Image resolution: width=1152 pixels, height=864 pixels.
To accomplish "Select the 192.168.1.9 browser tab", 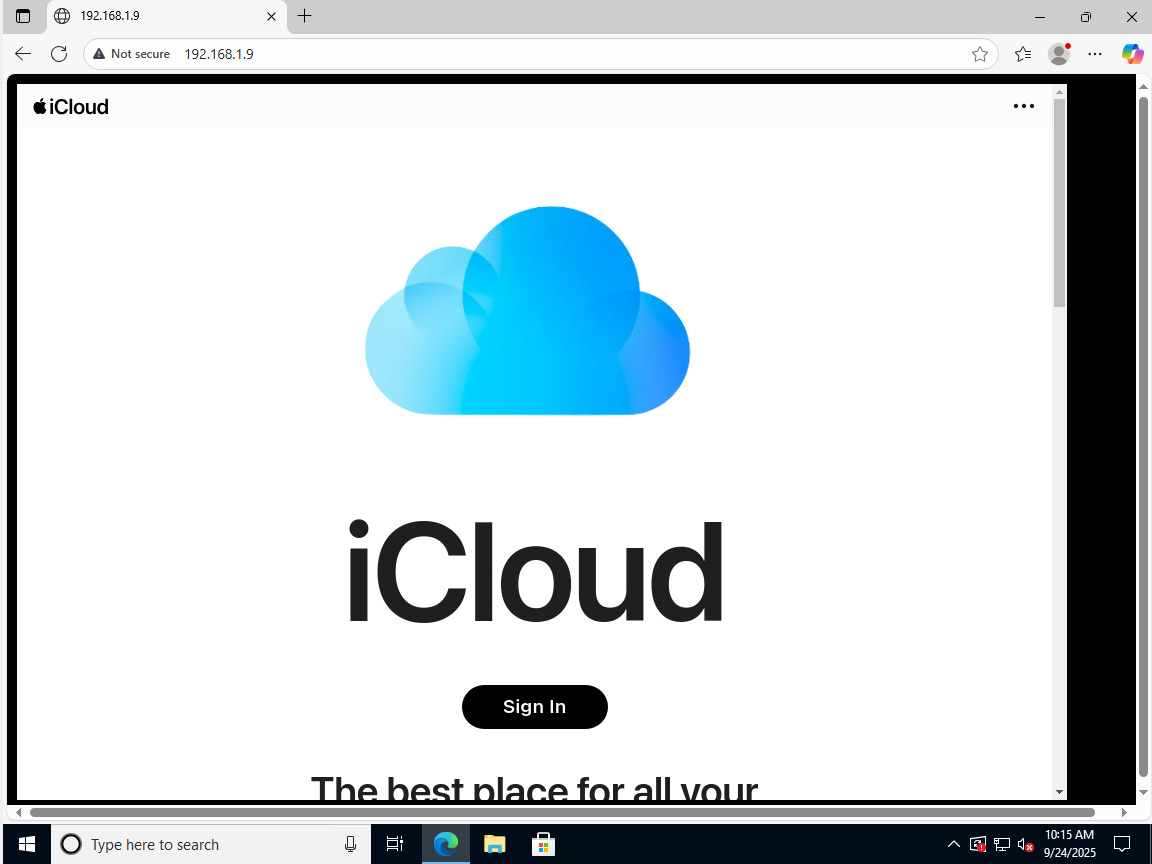I will click(x=167, y=16).
